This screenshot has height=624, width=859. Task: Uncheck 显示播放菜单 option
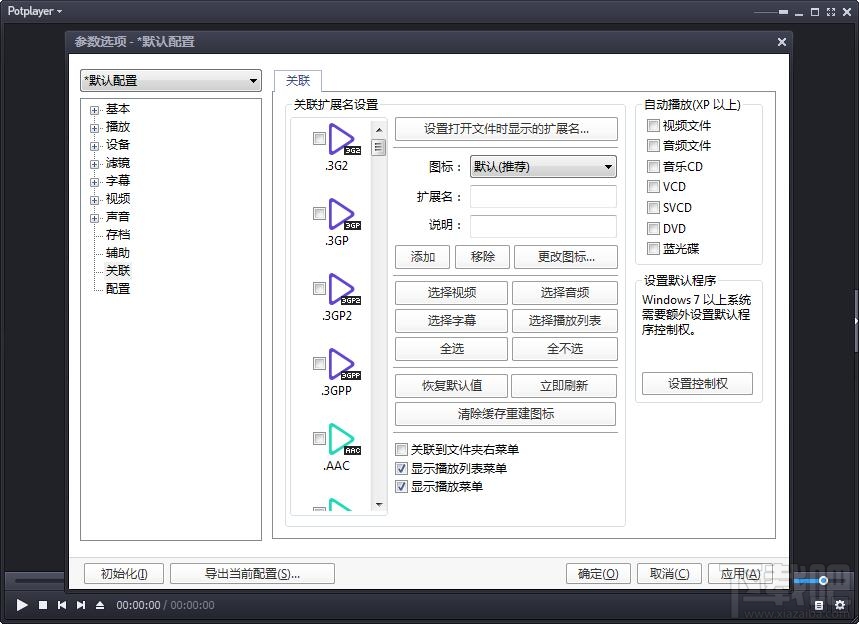402,487
